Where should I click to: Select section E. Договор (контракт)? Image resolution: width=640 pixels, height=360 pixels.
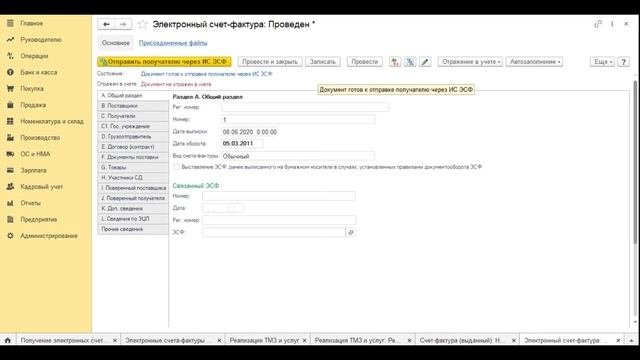133,147
